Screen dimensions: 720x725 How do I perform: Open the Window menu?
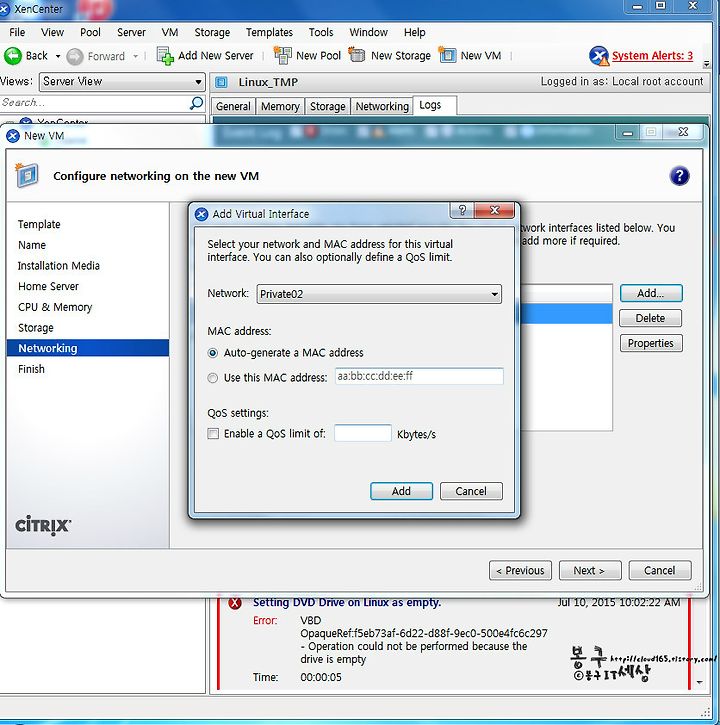369,32
